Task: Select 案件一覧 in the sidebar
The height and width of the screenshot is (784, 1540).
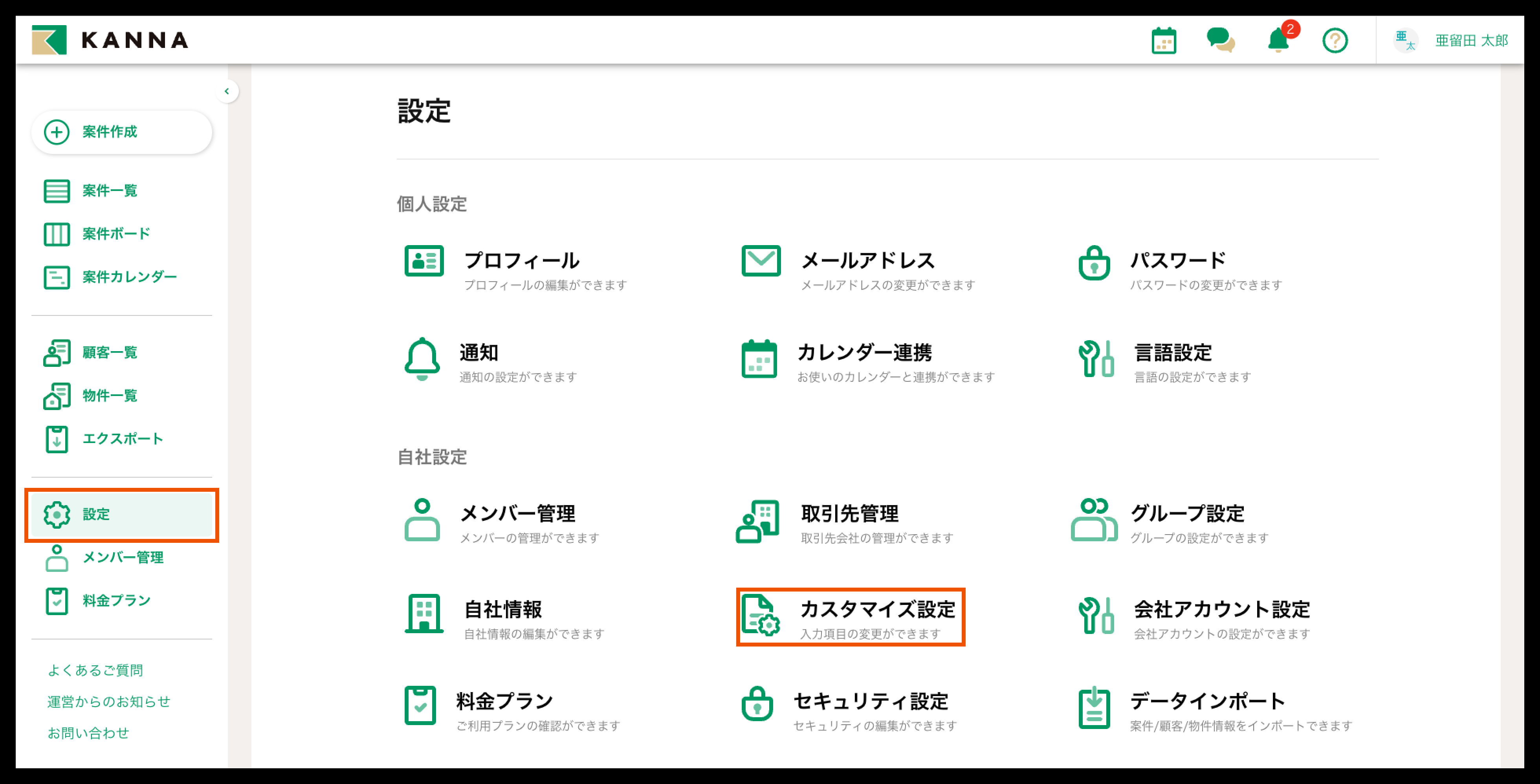Action: coord(109,191)
